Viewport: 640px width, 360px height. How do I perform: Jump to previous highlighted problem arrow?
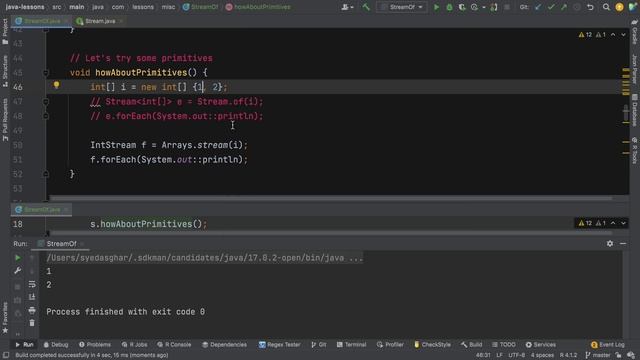[x=613, y=35]
